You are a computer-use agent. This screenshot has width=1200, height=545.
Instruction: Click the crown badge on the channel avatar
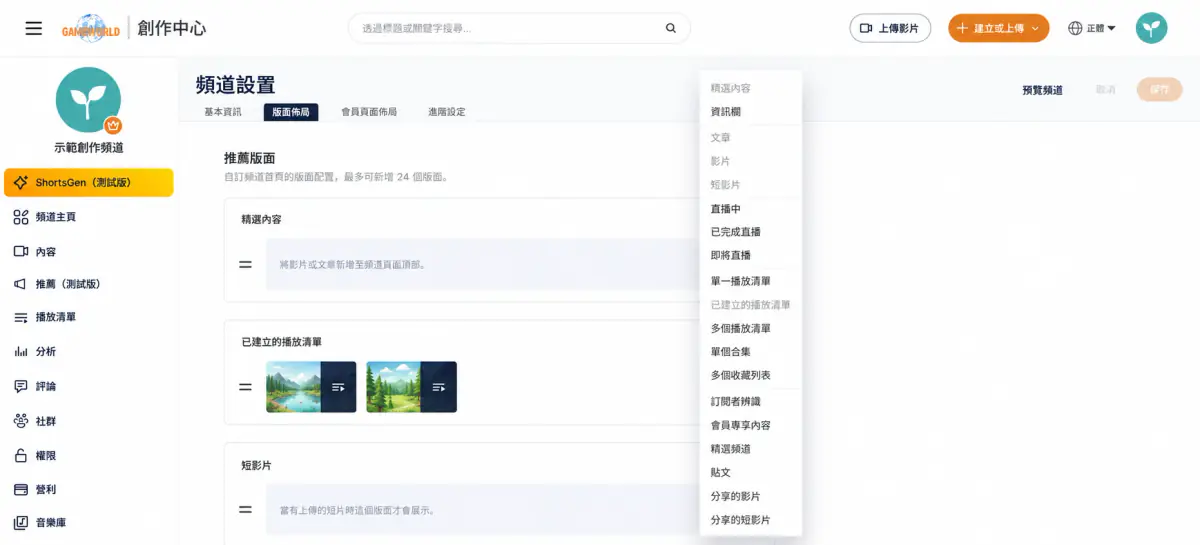coord(113,126)
